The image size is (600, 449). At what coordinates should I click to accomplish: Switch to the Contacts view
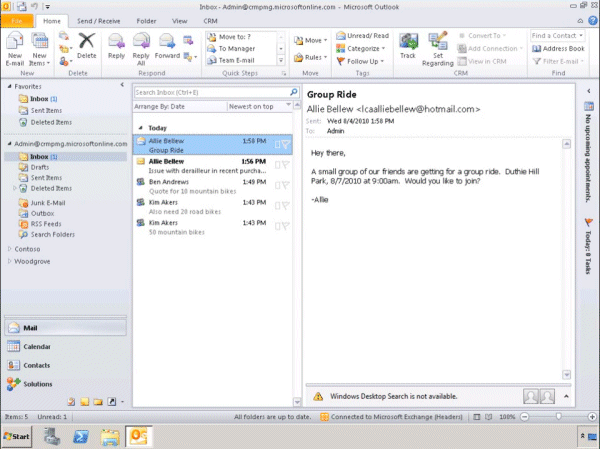pyautogui.click(x=66, y=365)
